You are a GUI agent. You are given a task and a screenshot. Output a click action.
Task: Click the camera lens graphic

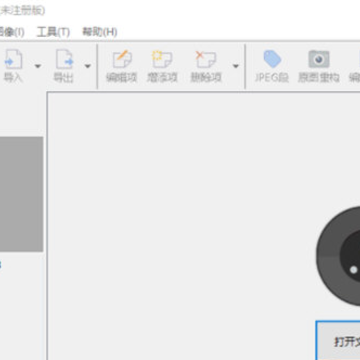[338, 256]
